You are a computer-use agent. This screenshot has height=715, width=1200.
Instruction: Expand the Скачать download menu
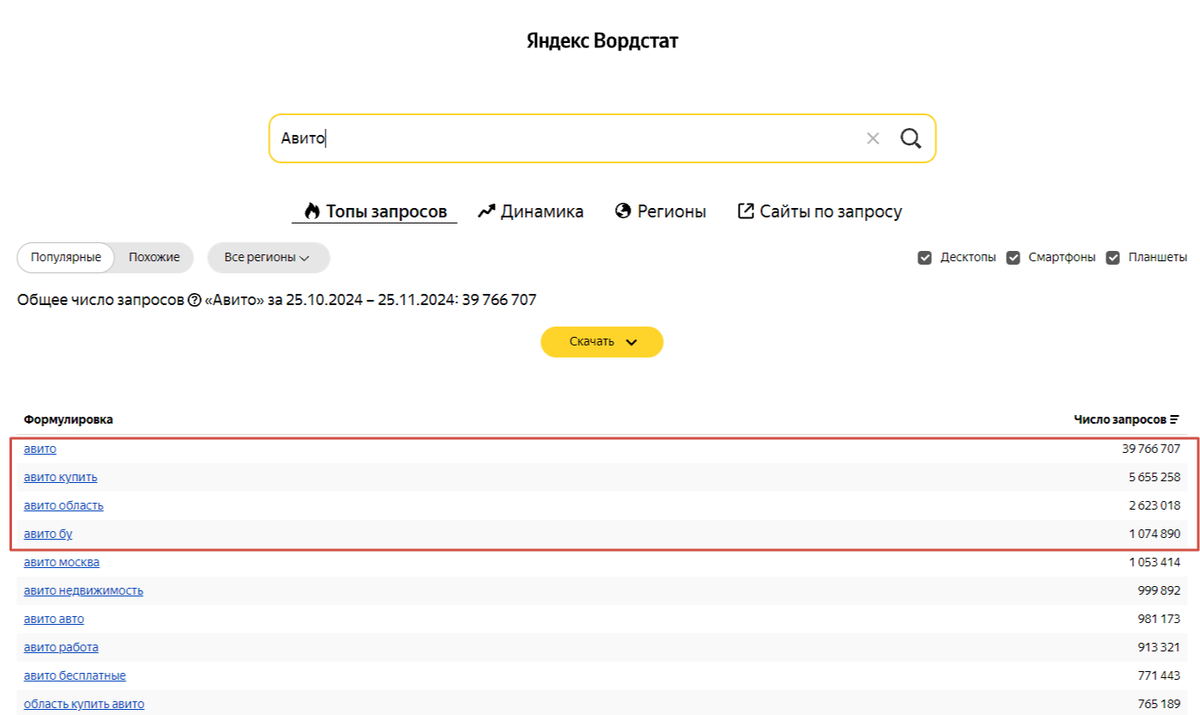(x=602, y=342)
